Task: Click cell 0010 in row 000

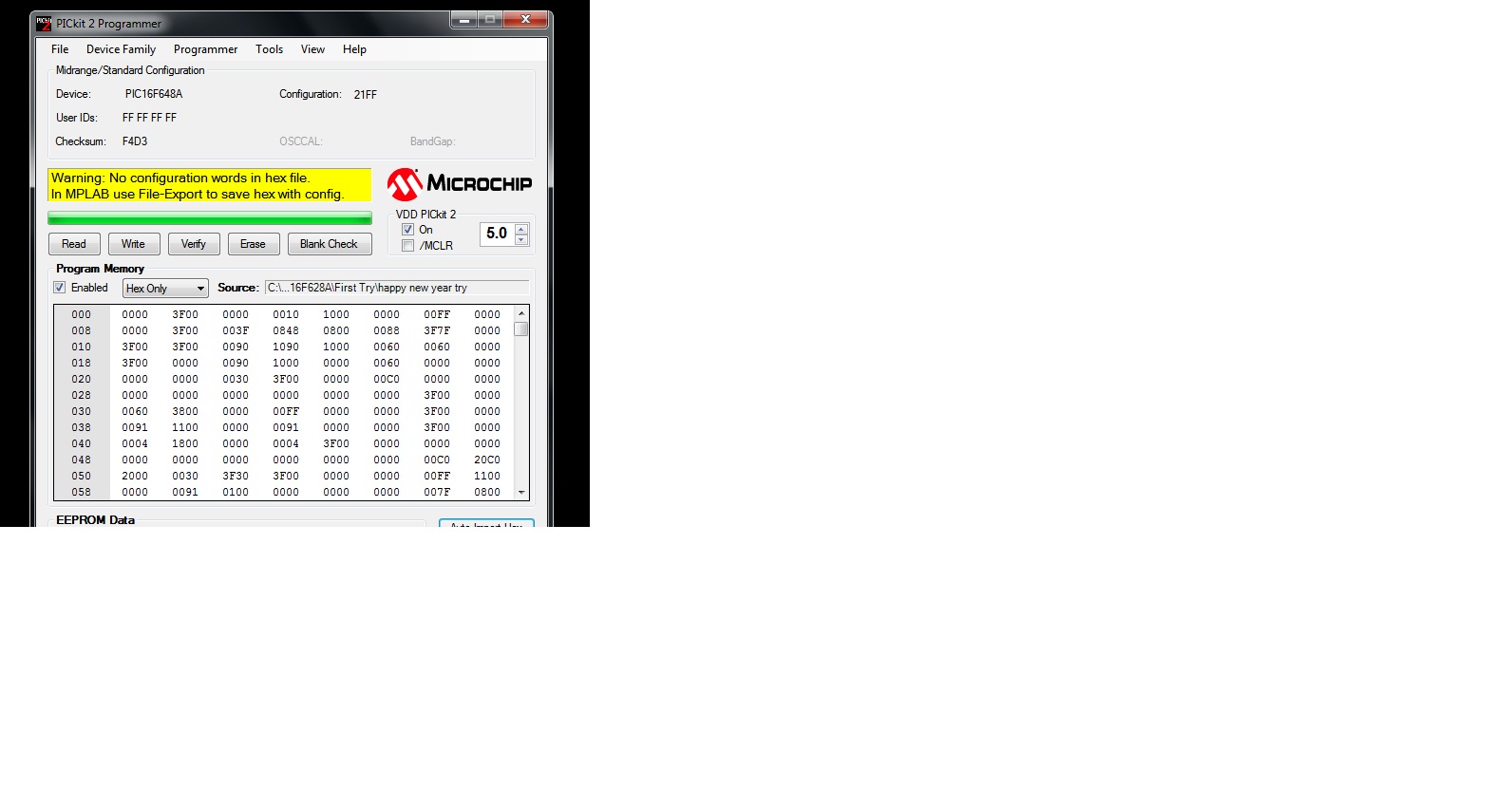Action: click(x=286, y=314)
